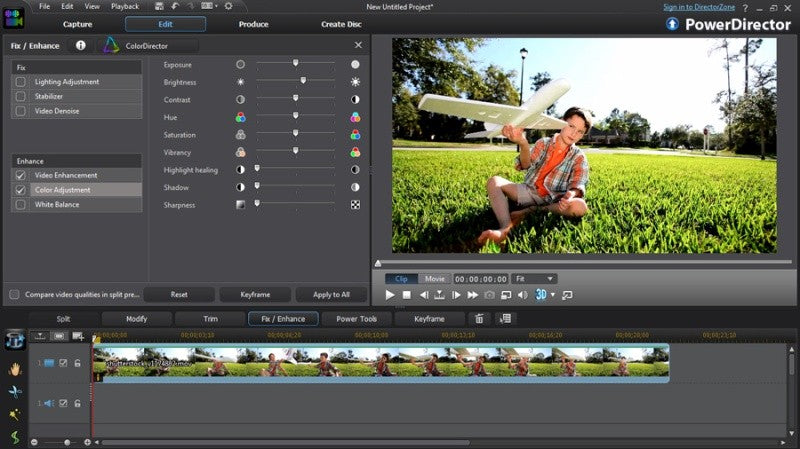Switch to the Produce tab
The image size is (800, 449).
coord(253,24)
